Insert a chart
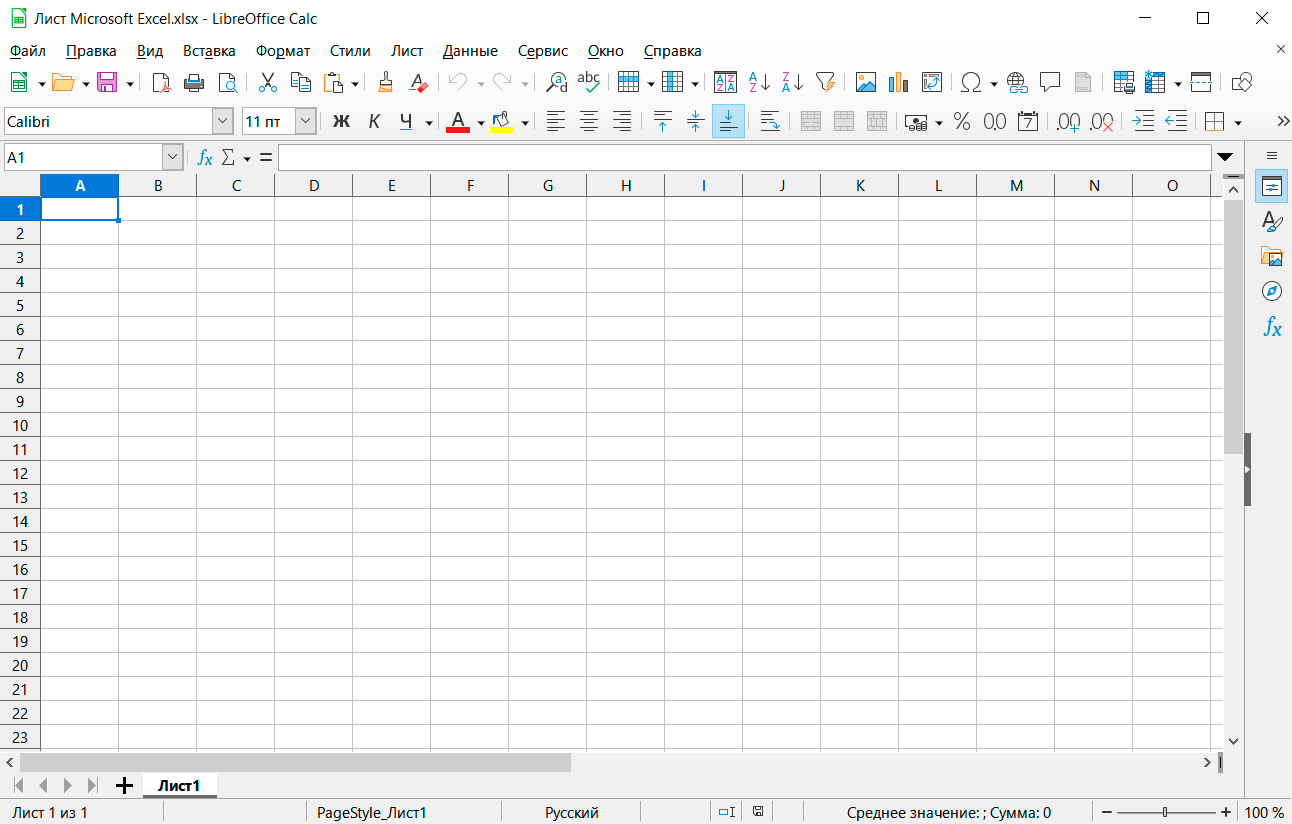1292x824 pixels. [x=898, y=83]
